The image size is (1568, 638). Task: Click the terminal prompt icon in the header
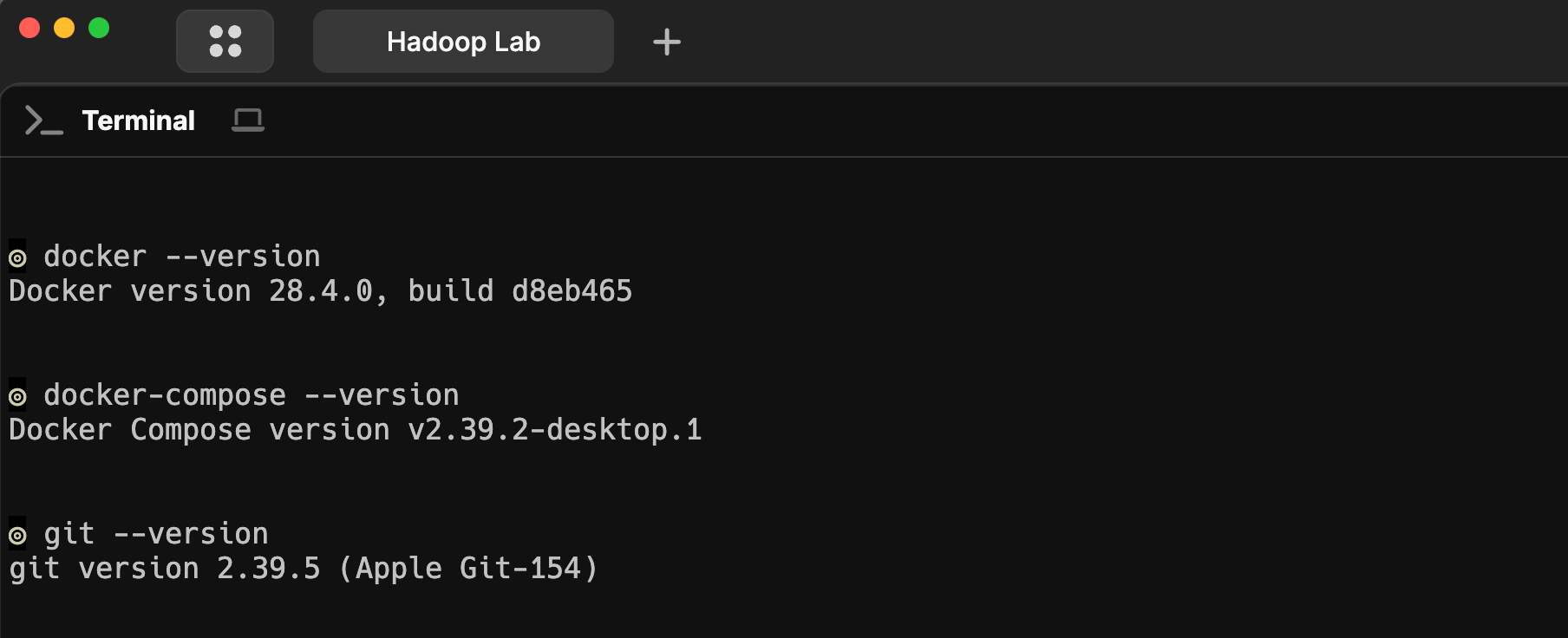tap(43, 120)
